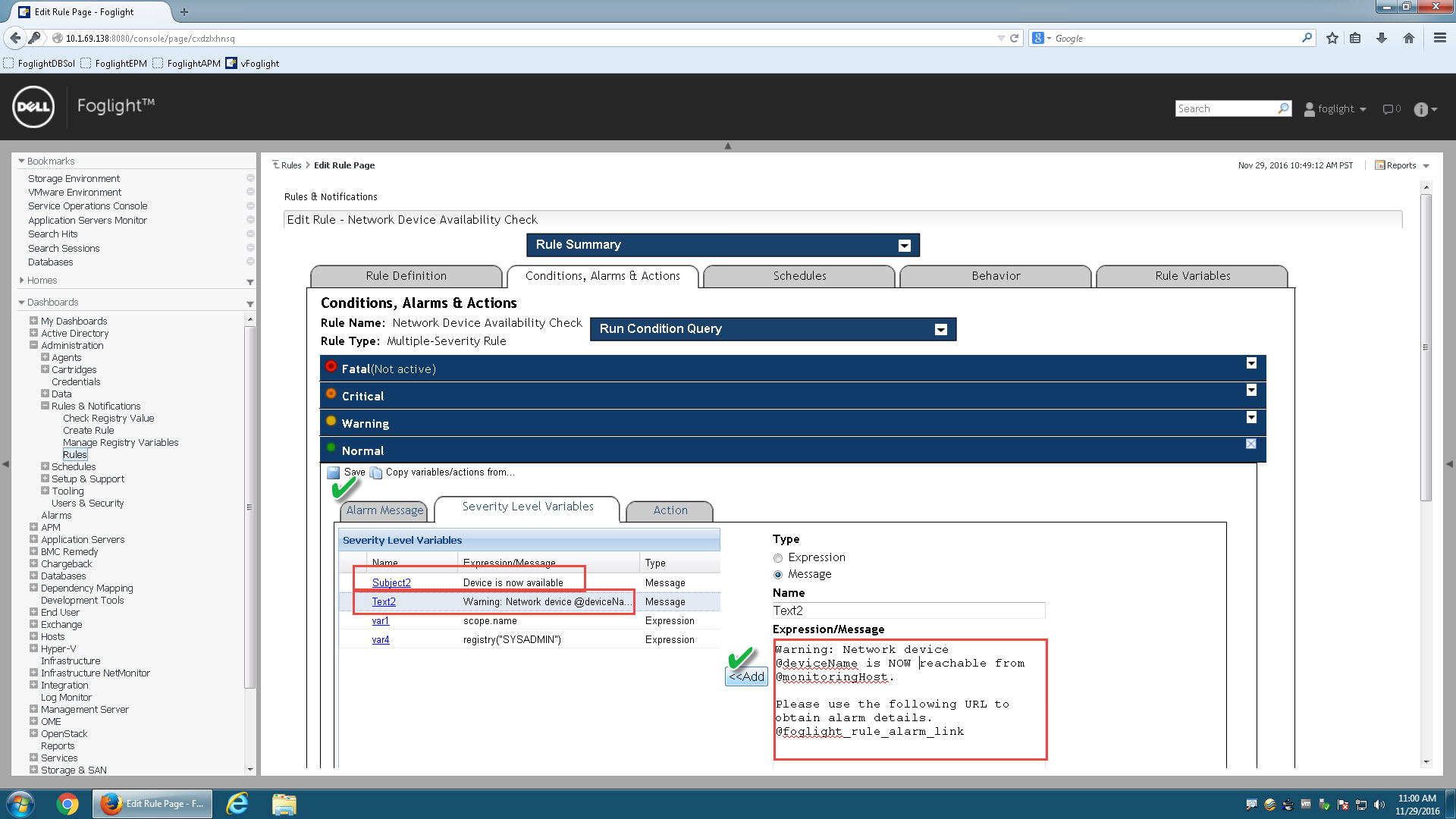The width and height of the screenshot is (1456, 819).
Task: Expand the Rule Summary dropdown
Action: pyautogui.click(x=904, y=246)
